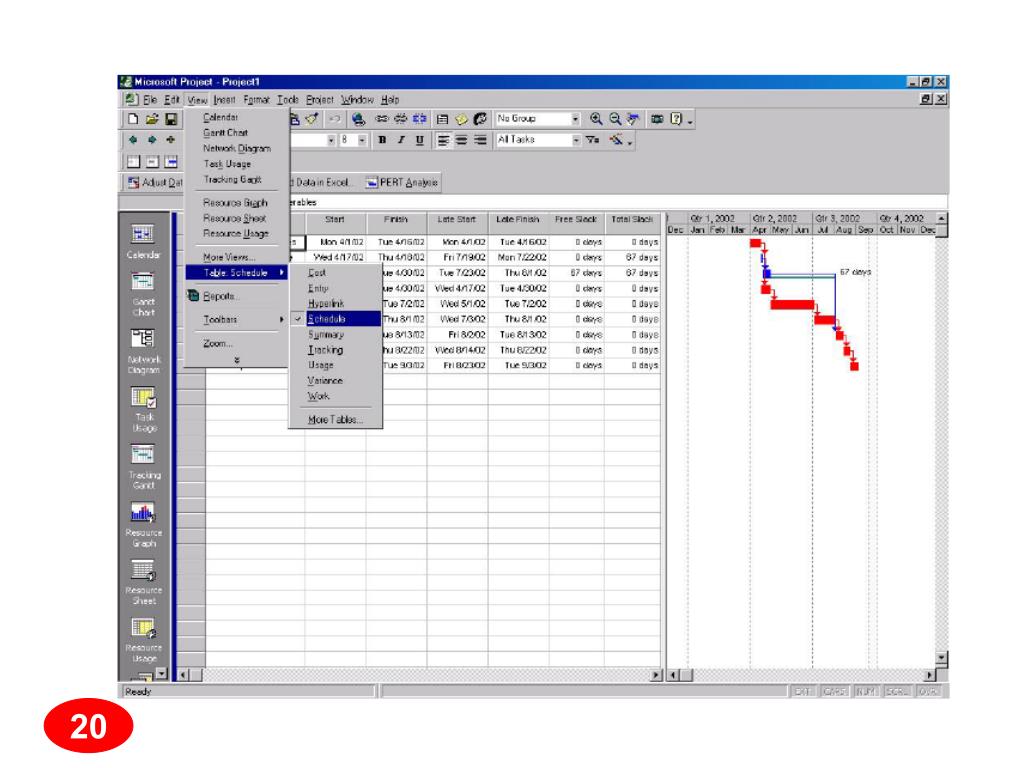Toggle Align Left button
This screenshot has width=1024, height=768.
[x=443, y=140]
